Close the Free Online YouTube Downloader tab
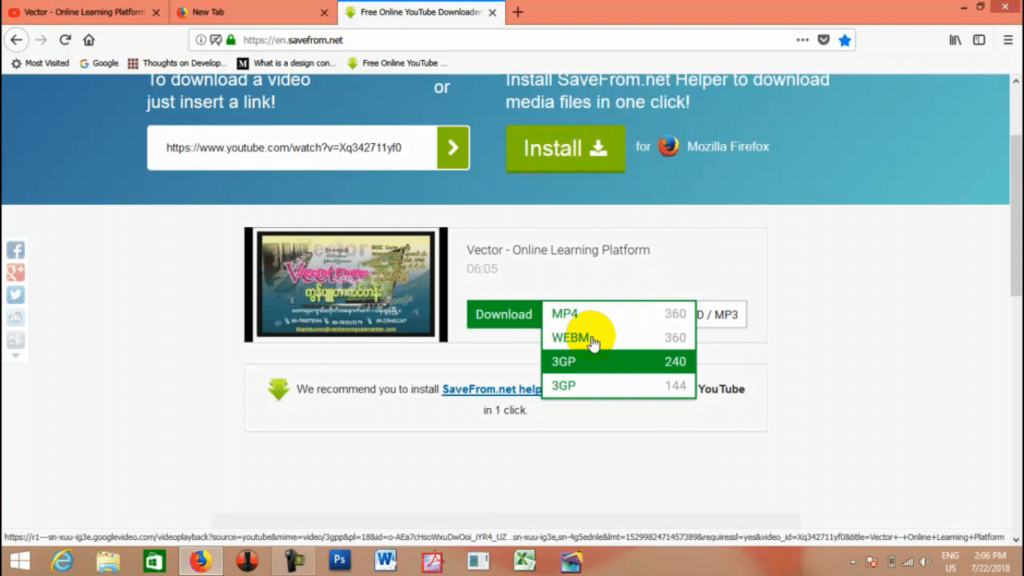The image size is (1024, 576). tap(492, 12)
